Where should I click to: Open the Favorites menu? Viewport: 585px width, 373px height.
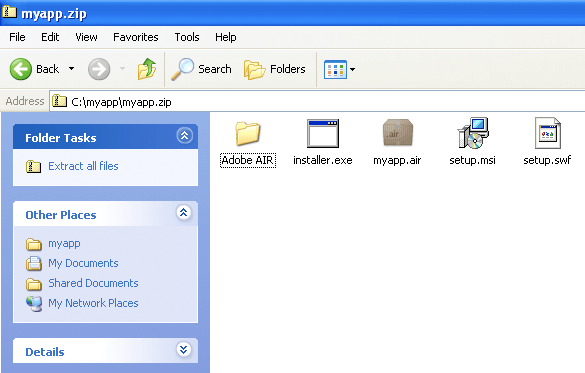(136, 37)
